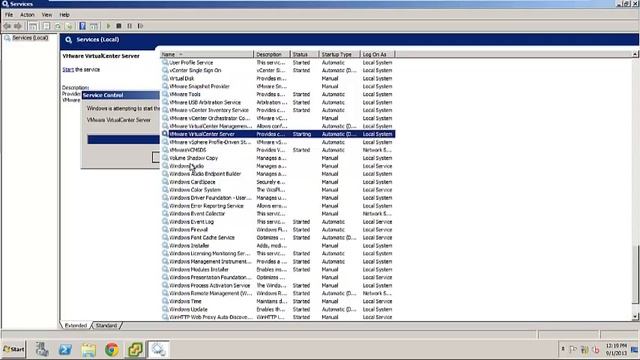Viewport: 640px width, 360px height.
Task: Select the VMware Tools service
Action: pyautogui.click(x=278, y=94)
